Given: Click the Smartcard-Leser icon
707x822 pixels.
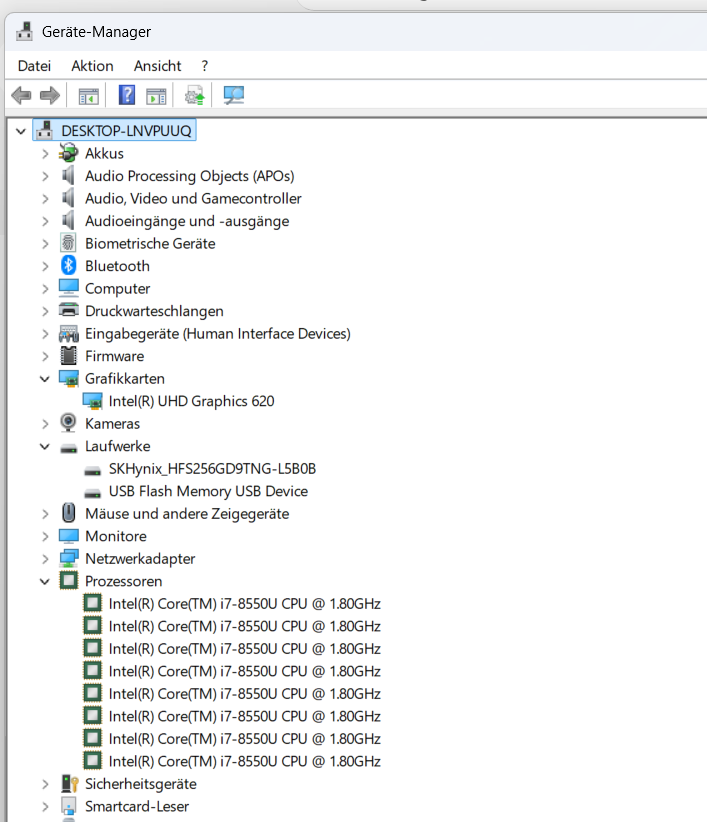Looking at the screenshot, I should tap(69, 806).
